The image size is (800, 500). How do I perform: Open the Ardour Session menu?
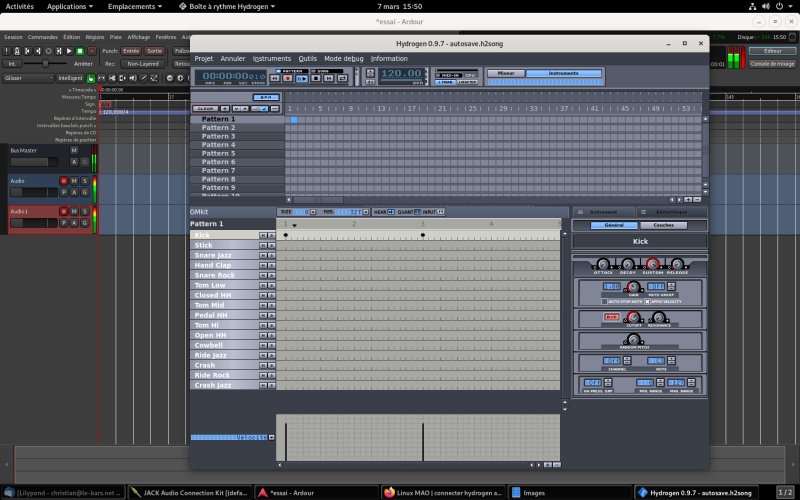pos(13,37)
